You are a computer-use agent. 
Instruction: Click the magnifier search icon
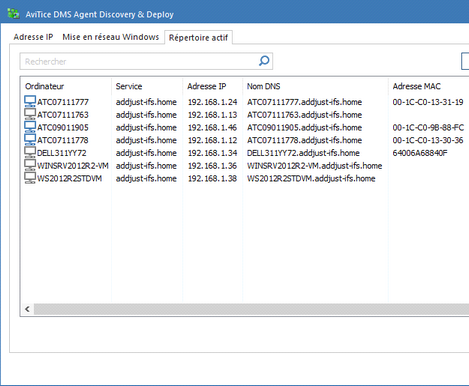click(264, 61)
